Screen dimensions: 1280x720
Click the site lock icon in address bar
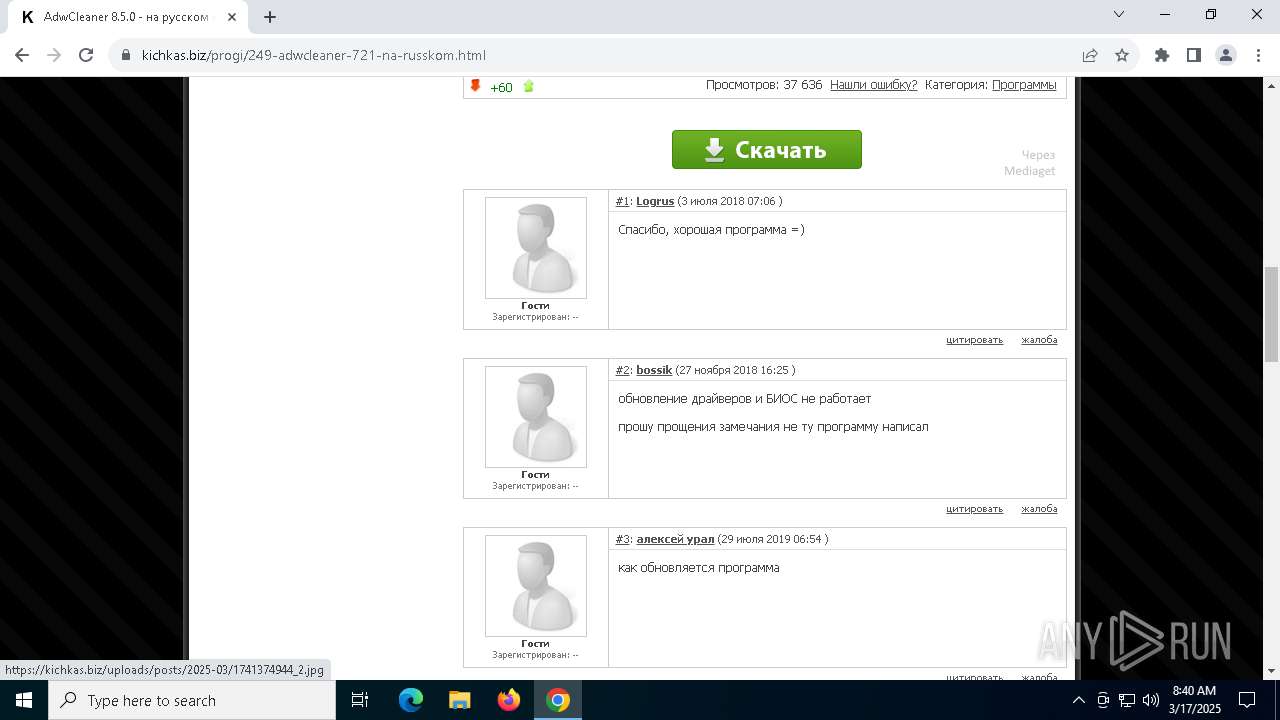pos(126,55)
